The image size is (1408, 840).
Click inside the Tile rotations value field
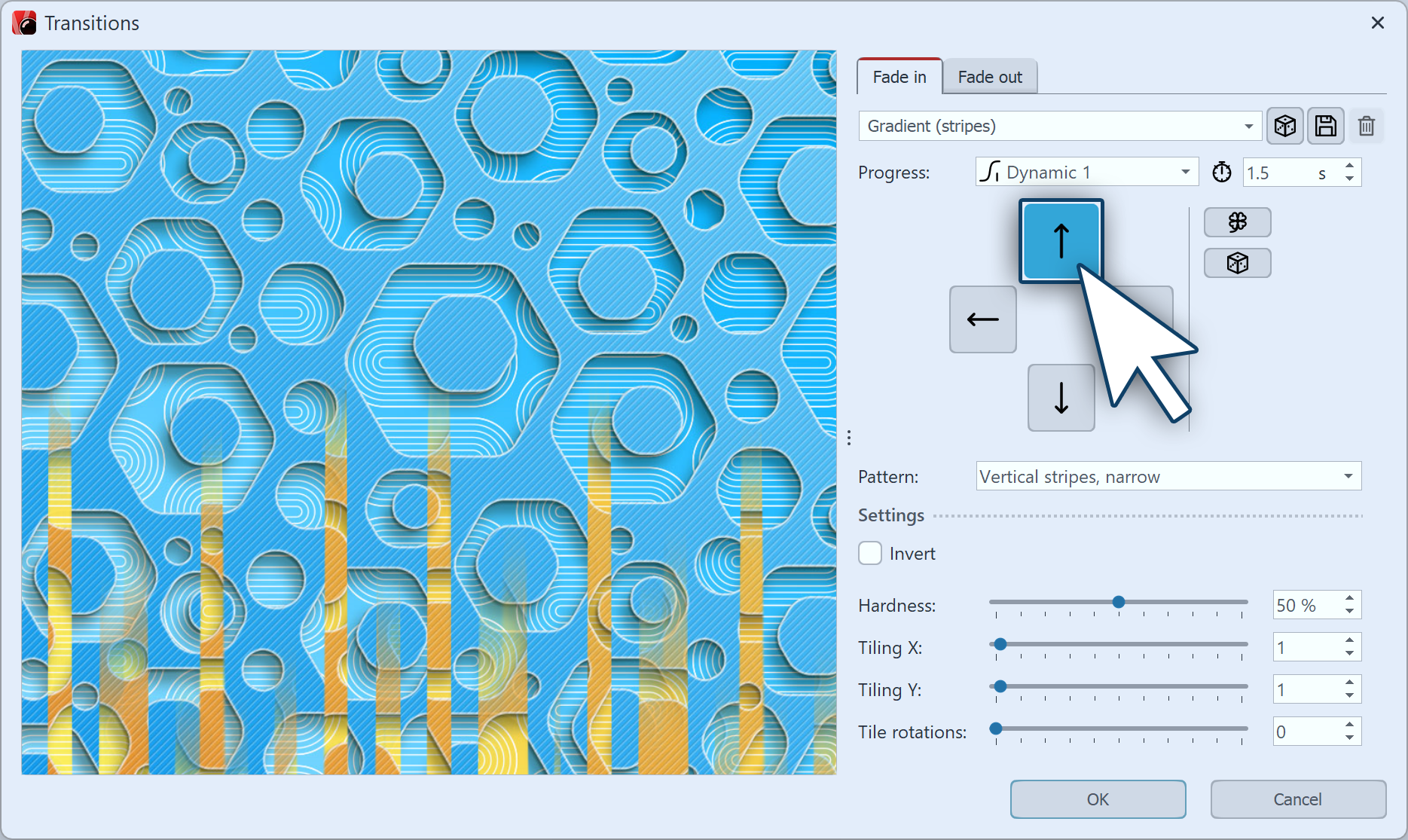(x=1306, y=732)
